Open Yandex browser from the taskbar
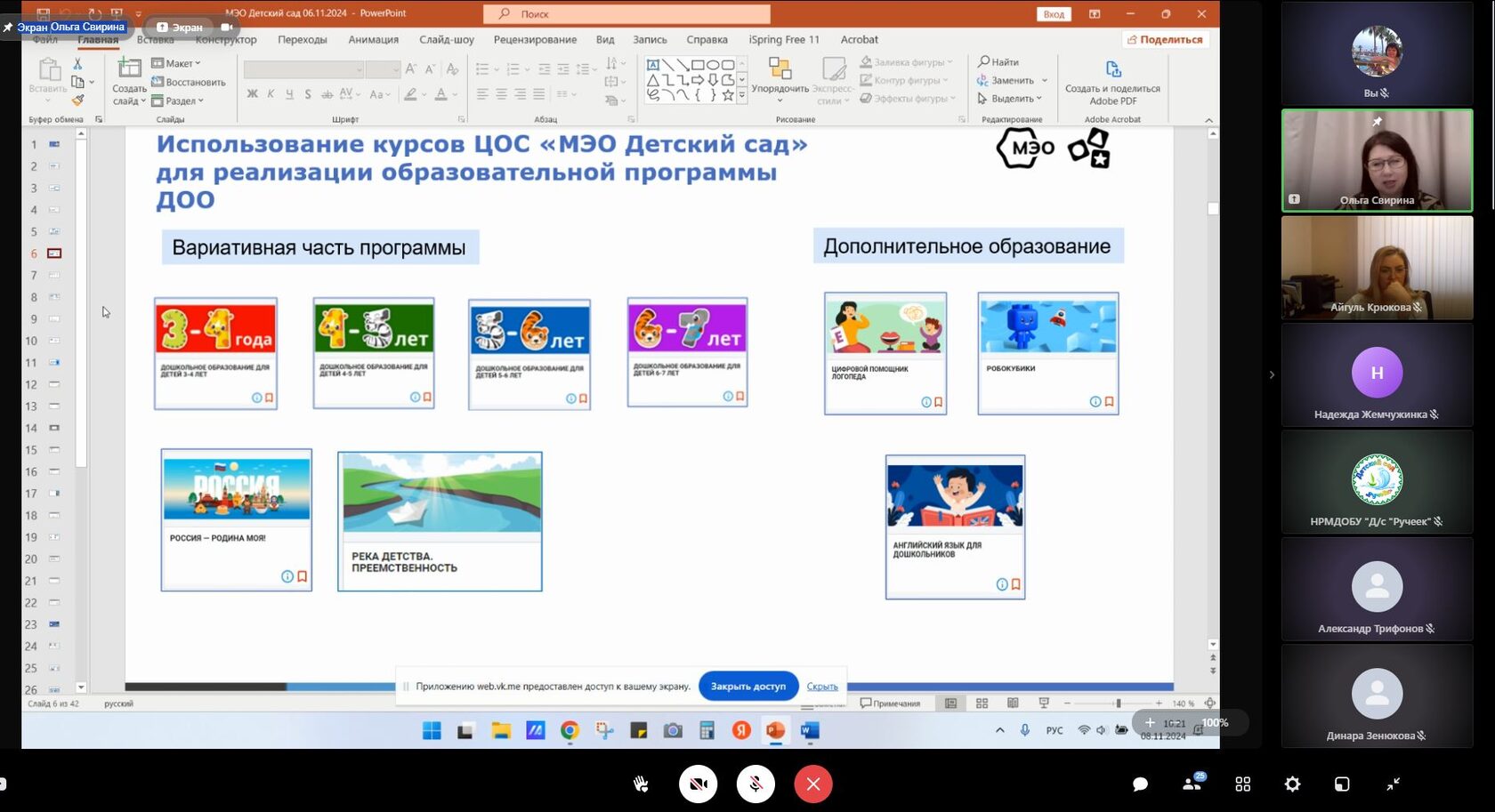Viewport: 1495px width, 812px height. click(x=741, y=730)
